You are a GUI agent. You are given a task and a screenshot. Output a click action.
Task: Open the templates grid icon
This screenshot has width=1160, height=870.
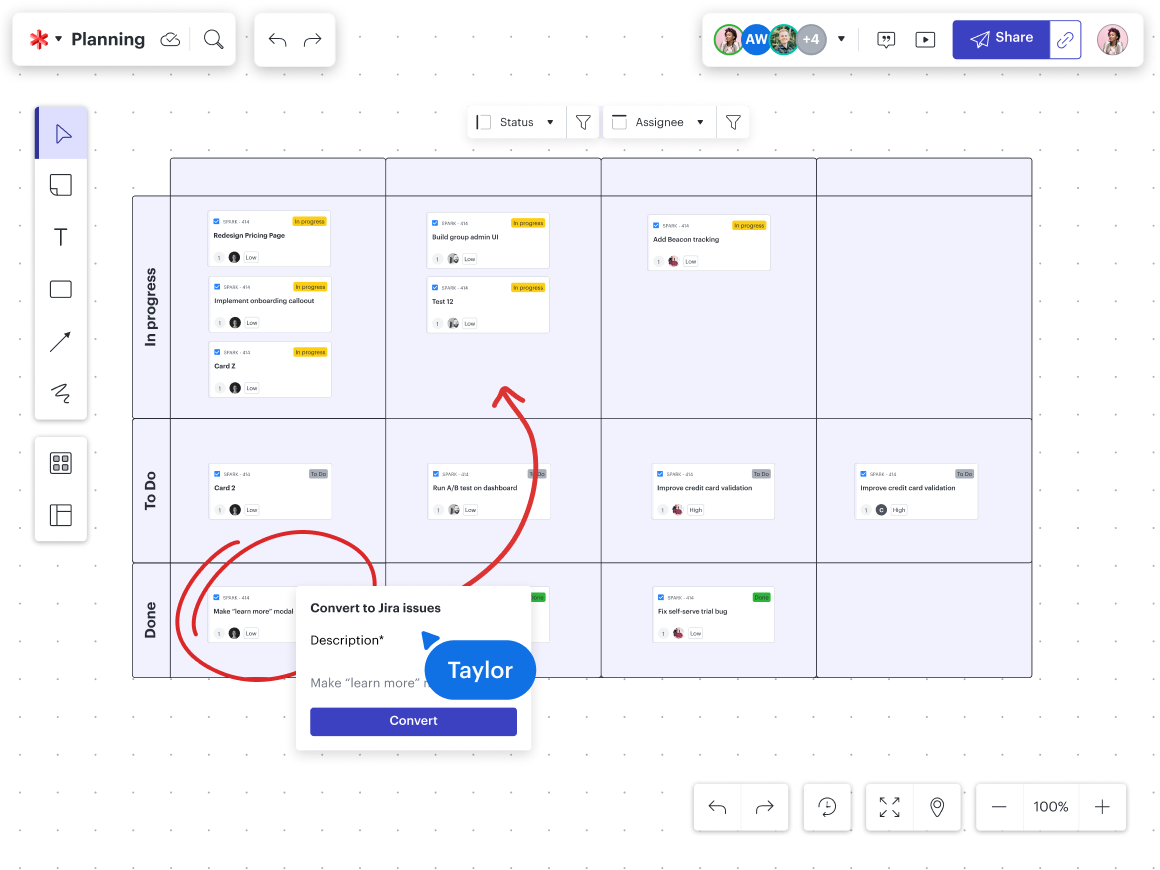click(61, 463)
